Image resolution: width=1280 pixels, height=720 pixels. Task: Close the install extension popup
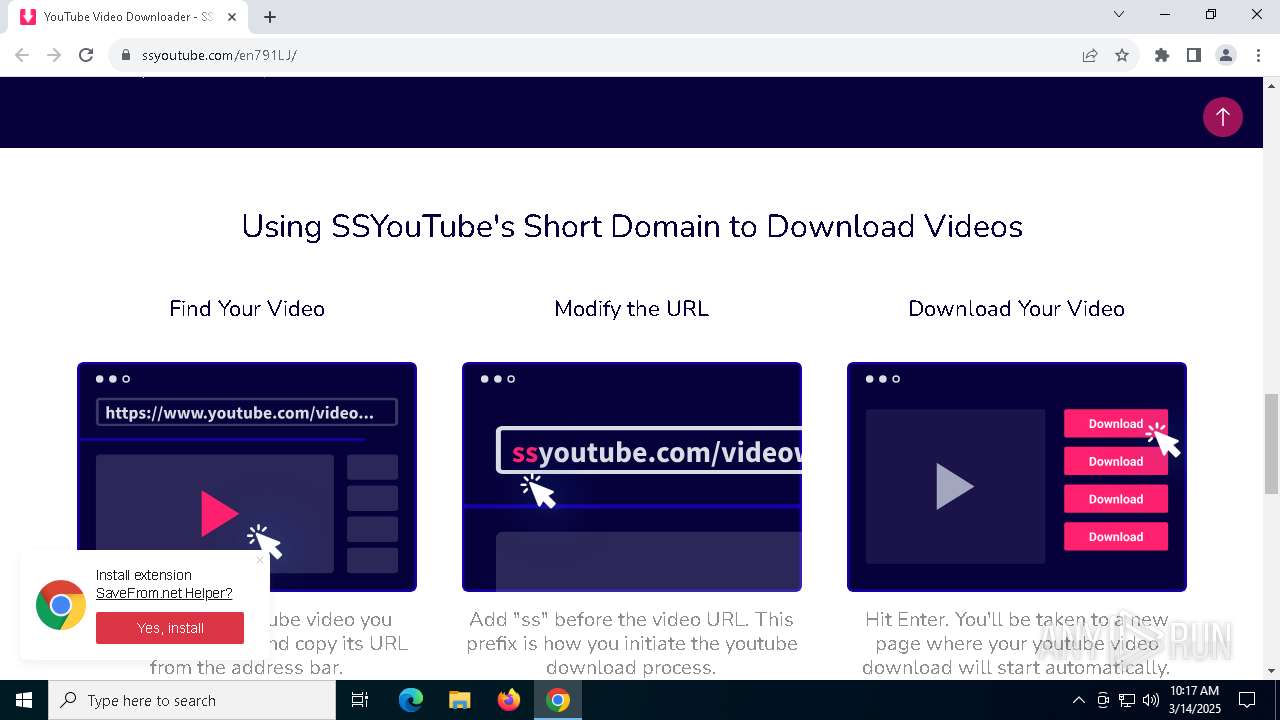click(260, 560)
